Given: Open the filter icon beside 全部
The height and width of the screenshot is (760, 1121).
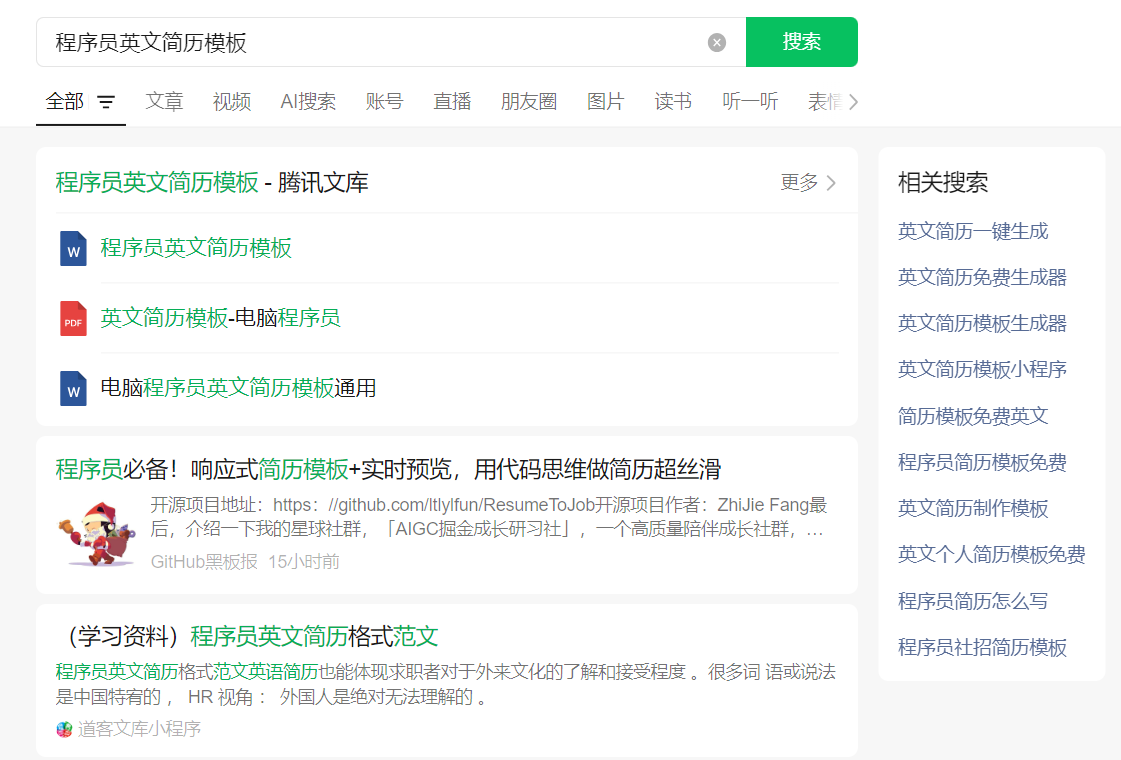Looking at the screenshot, I should point(106,102).
